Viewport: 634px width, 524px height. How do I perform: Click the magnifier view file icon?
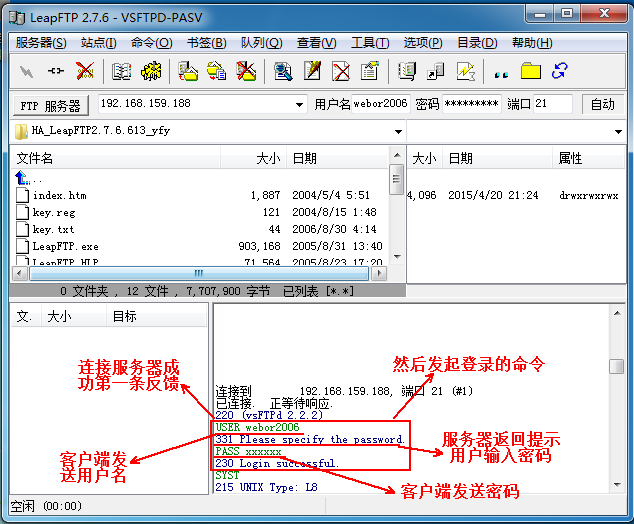[x=283, y=71]
